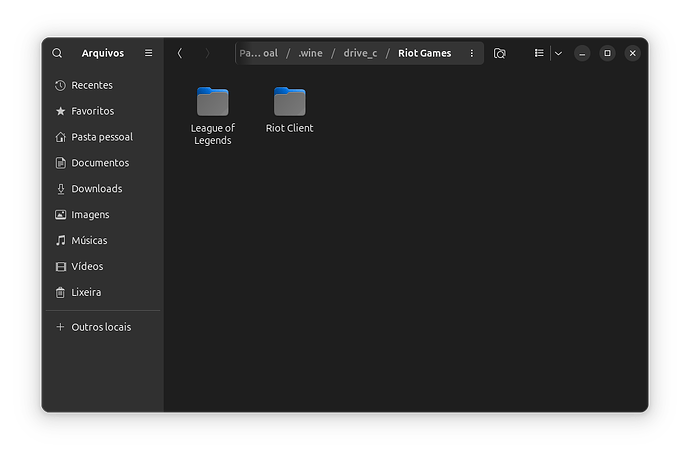Open the hamburger menu beside Arquivos
This screenshot has width=690, height=458.
[x=149, y=53]
